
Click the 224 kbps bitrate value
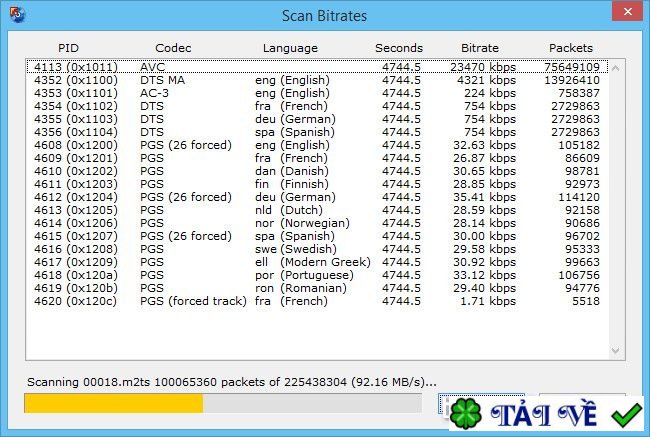(490, 93)
